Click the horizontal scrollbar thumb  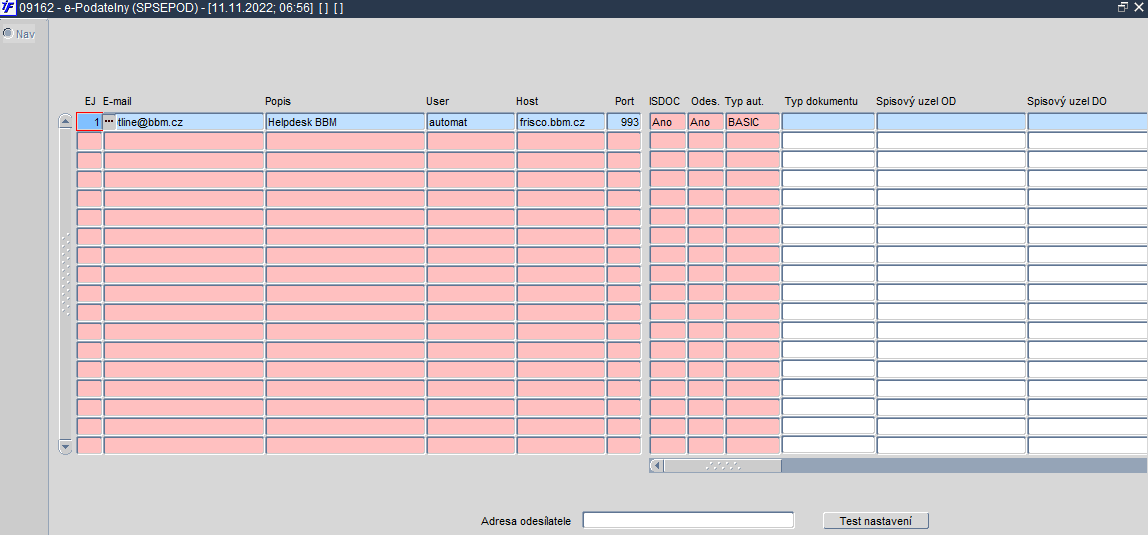tap(723, 465)
